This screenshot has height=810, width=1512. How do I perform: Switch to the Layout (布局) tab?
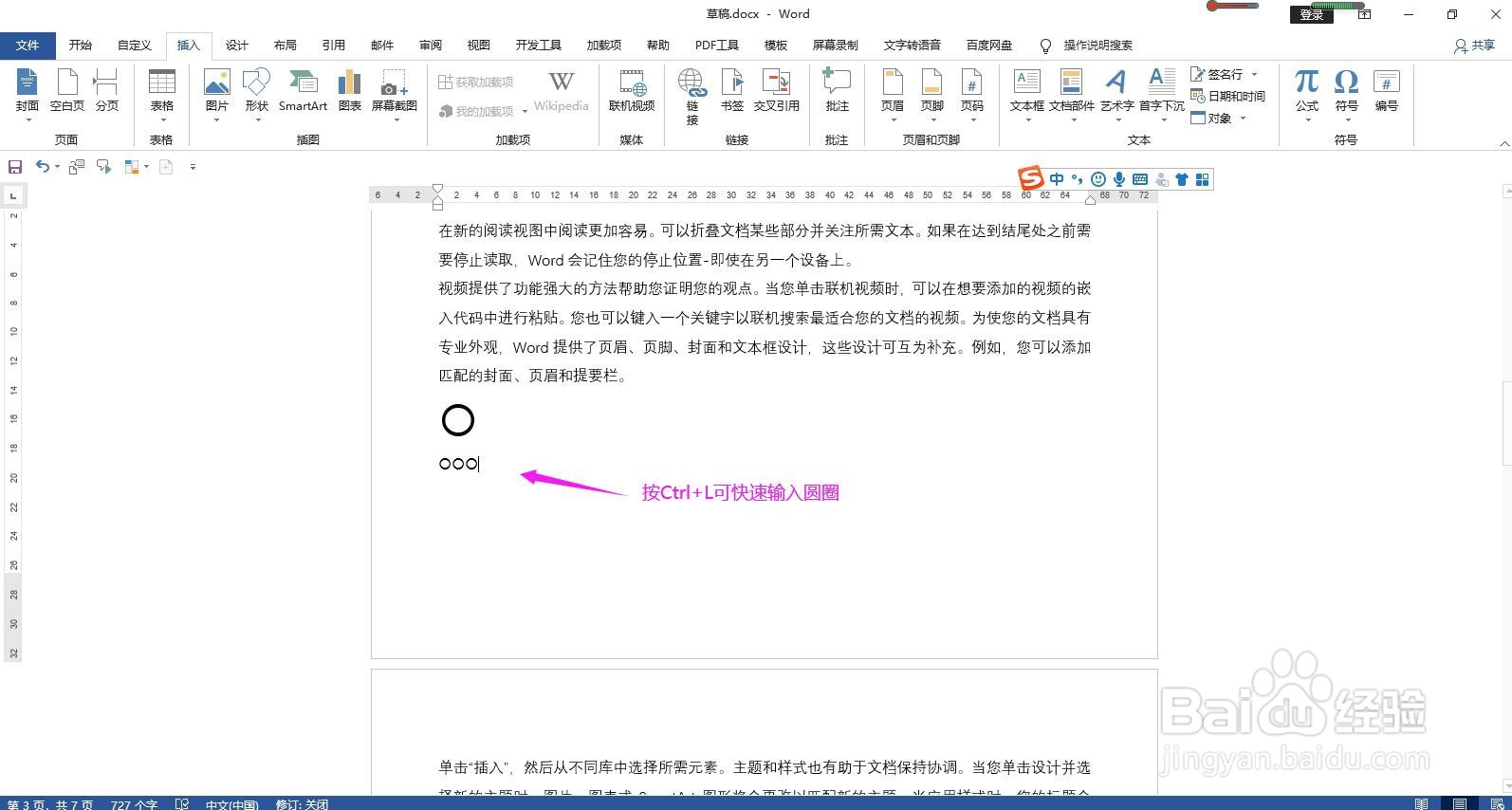[x=286, y=46]
